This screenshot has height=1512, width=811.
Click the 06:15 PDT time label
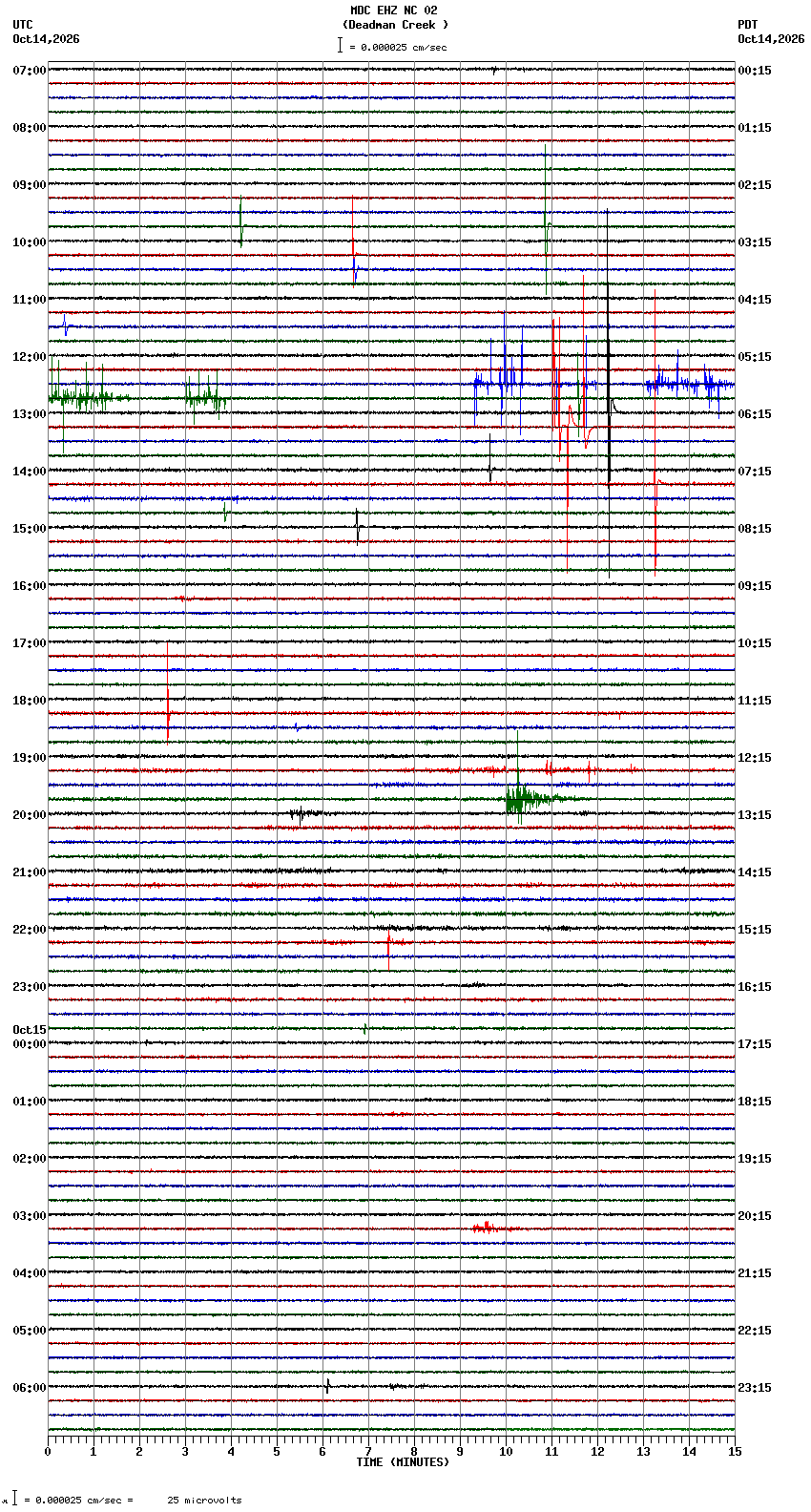coord(755,414)
